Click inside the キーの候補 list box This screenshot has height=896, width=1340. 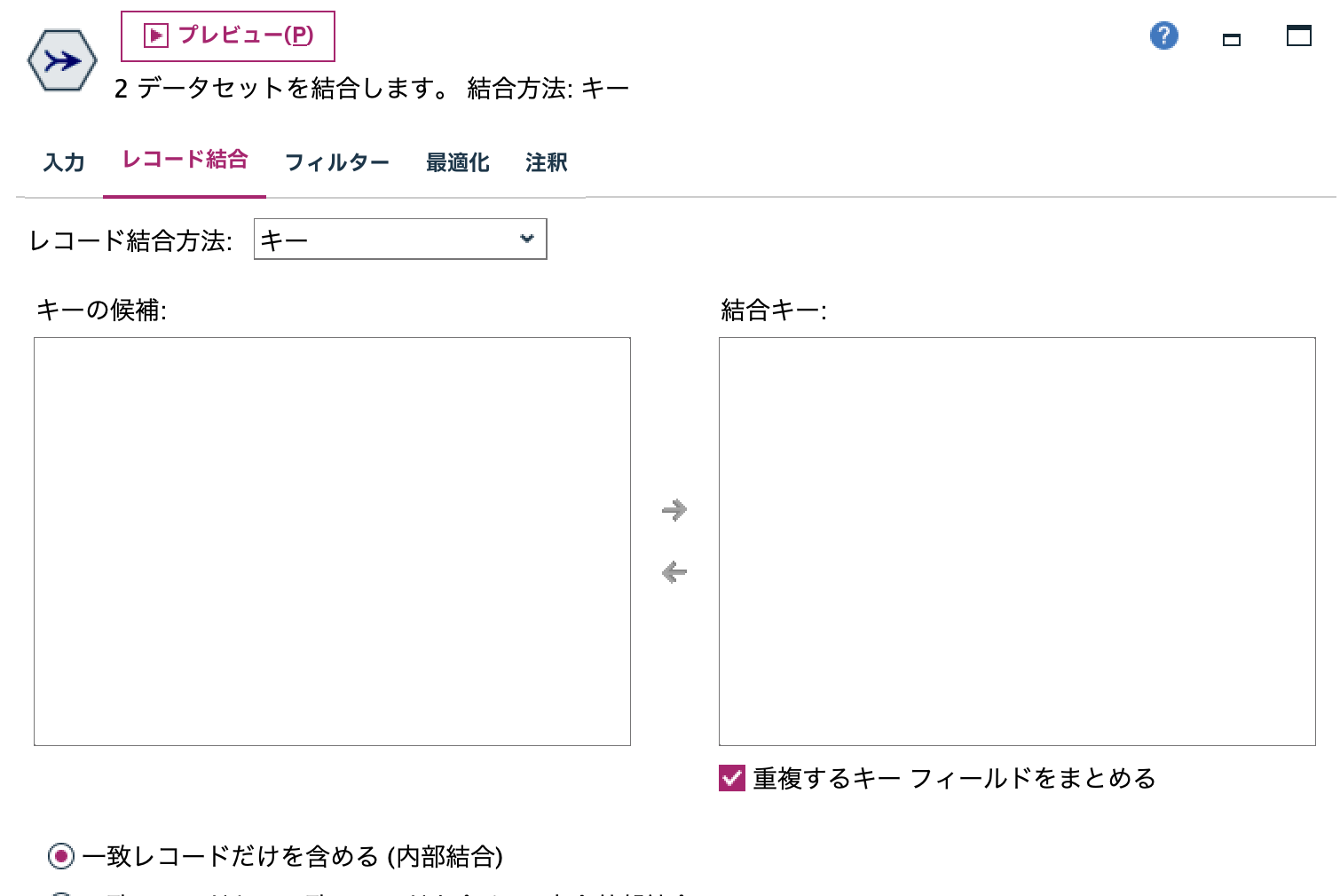click(331, 541)
